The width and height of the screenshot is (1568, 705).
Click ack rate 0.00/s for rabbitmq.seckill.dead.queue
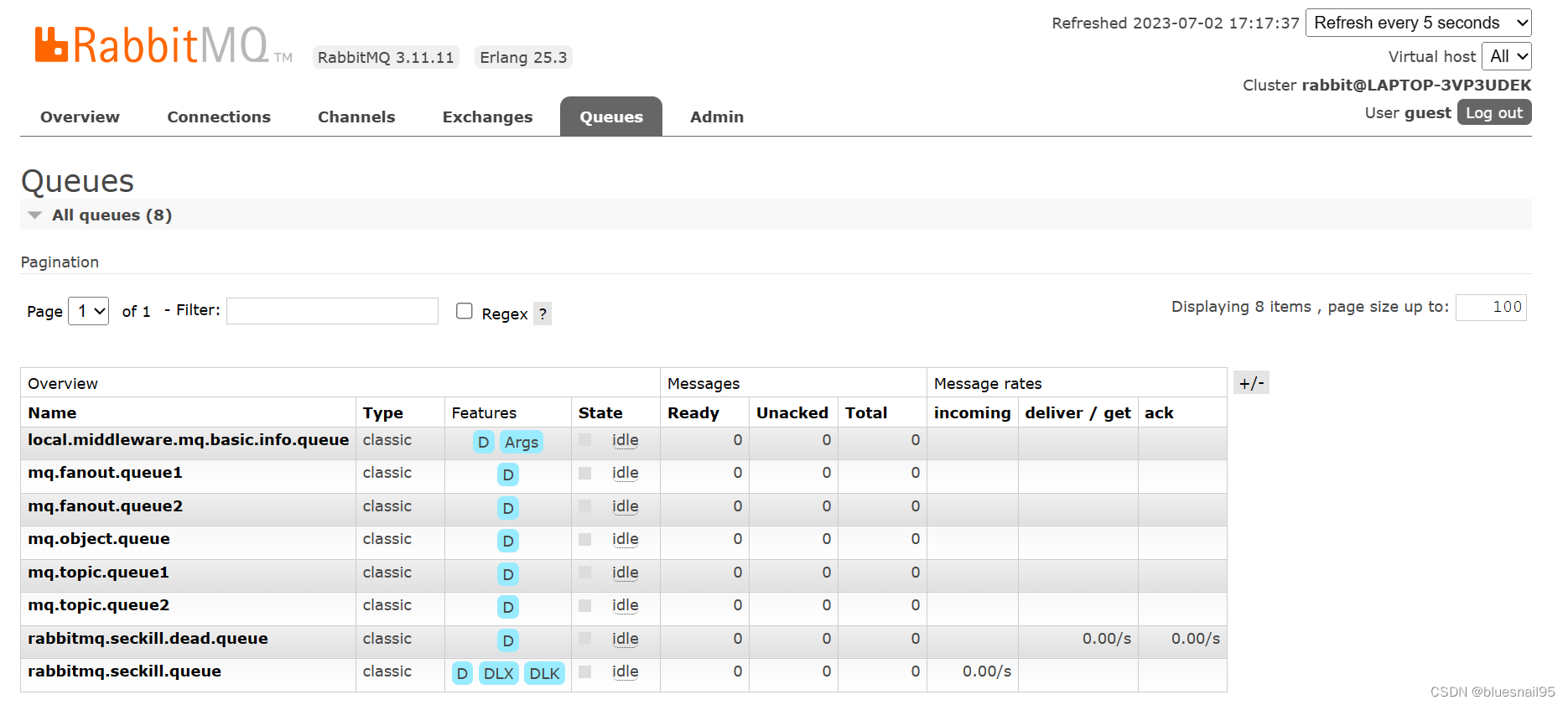[1196, 639]
